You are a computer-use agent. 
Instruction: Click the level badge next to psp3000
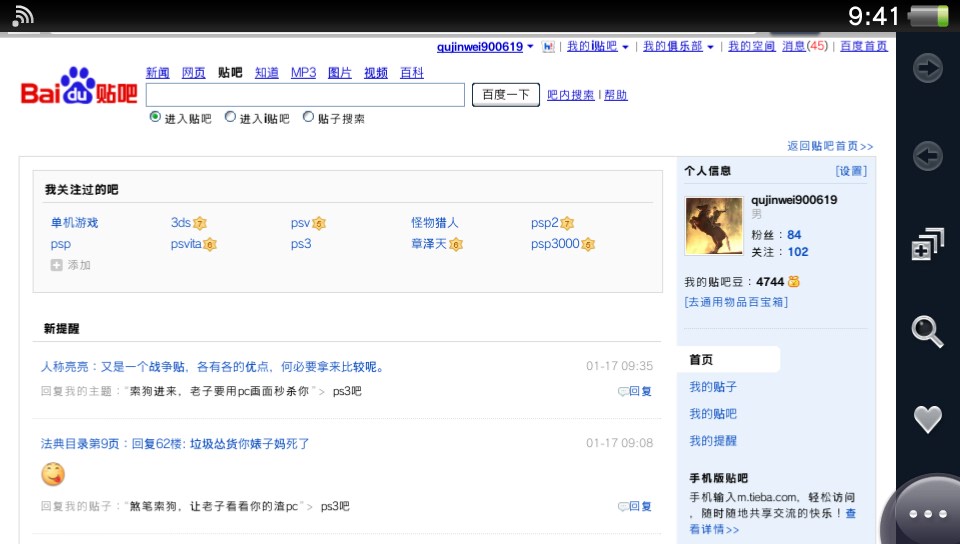click(x=588, y=245)
